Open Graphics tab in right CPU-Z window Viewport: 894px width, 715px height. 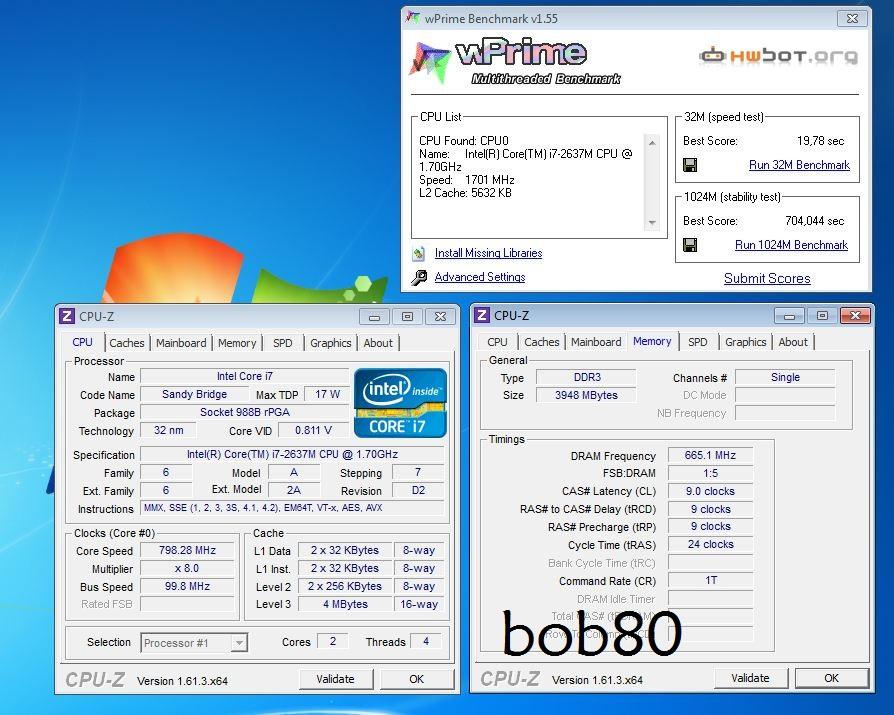click(x=745, y=342)
